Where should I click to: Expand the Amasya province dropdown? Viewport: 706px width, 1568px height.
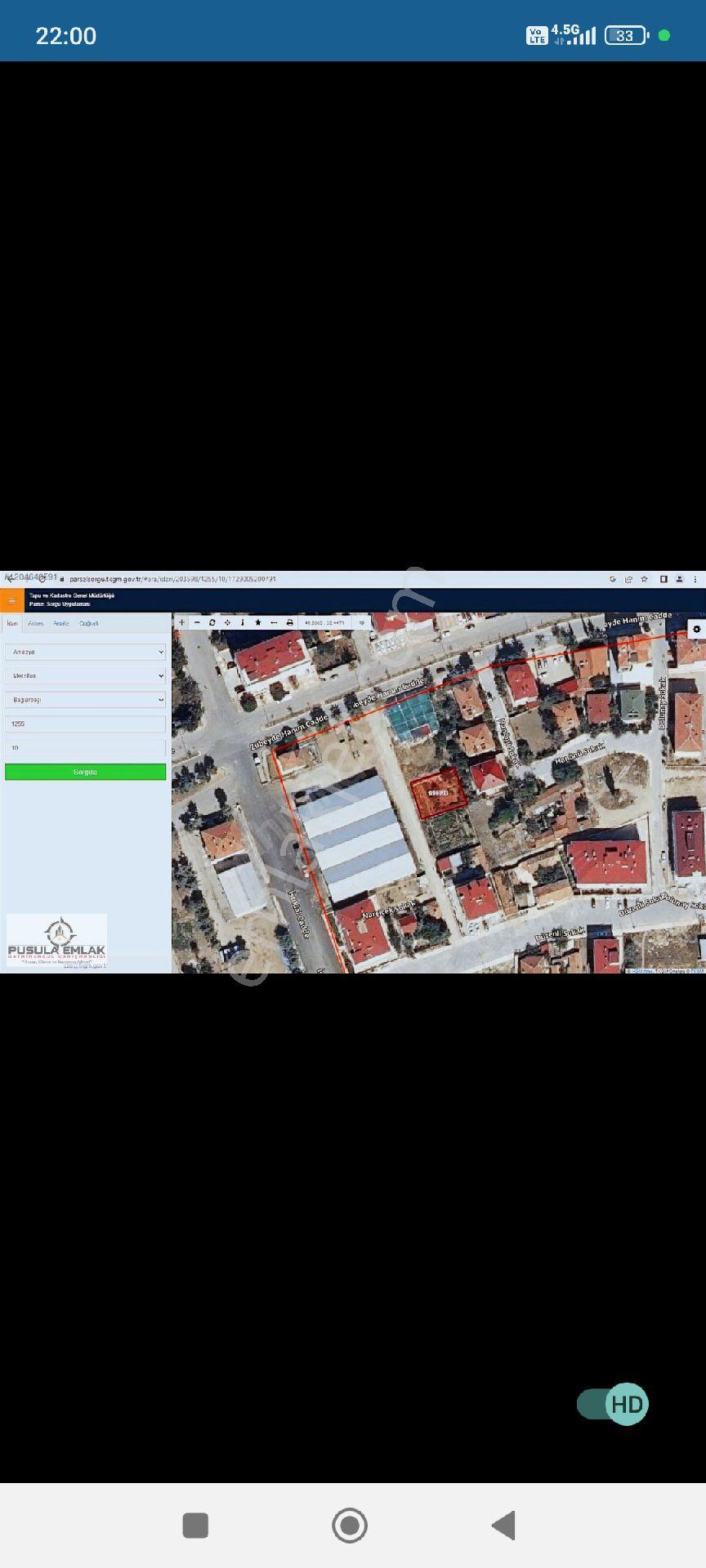[85, 652]
